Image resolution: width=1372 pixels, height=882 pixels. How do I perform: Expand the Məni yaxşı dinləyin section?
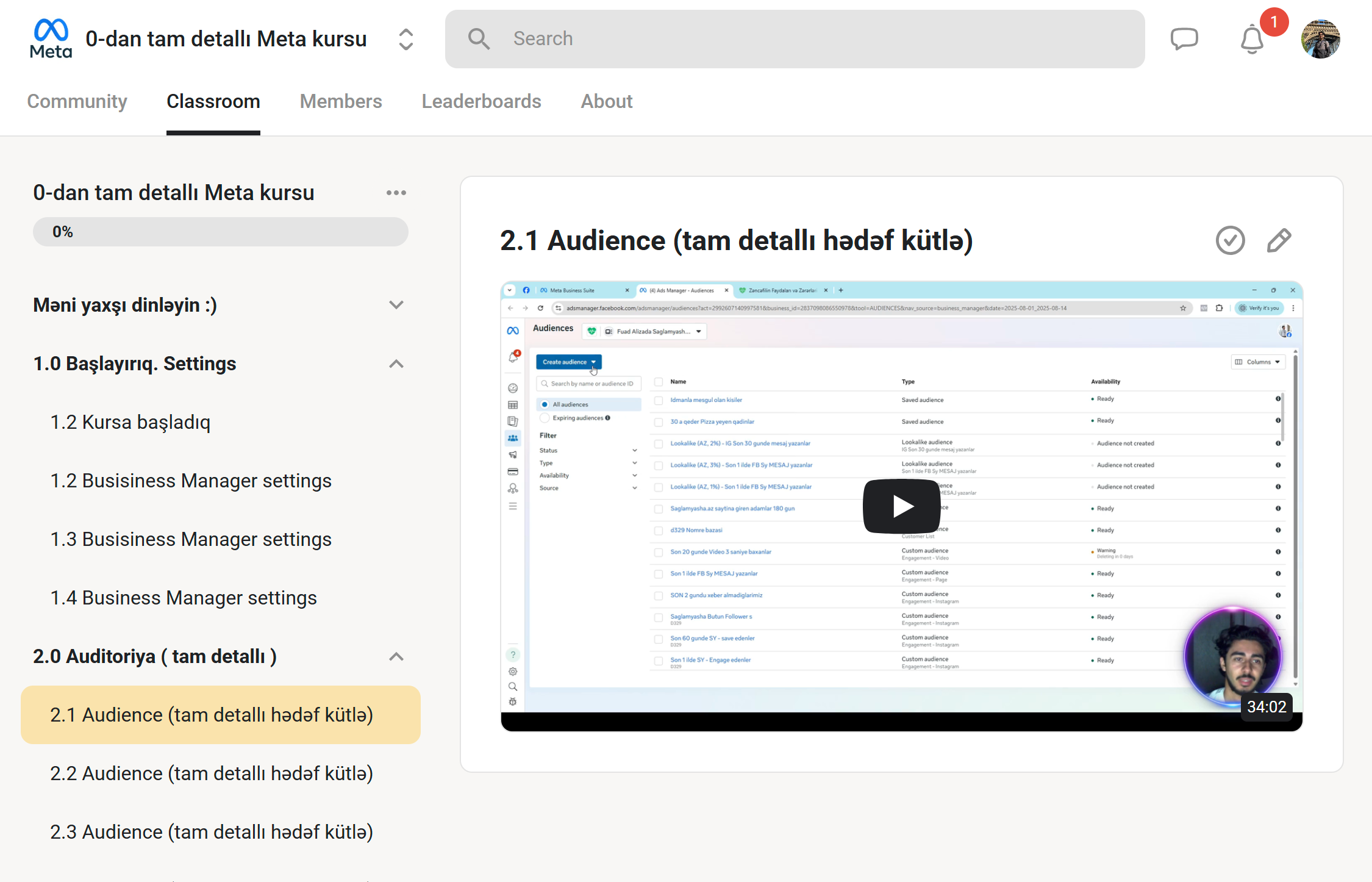click(x=396, y=305)
